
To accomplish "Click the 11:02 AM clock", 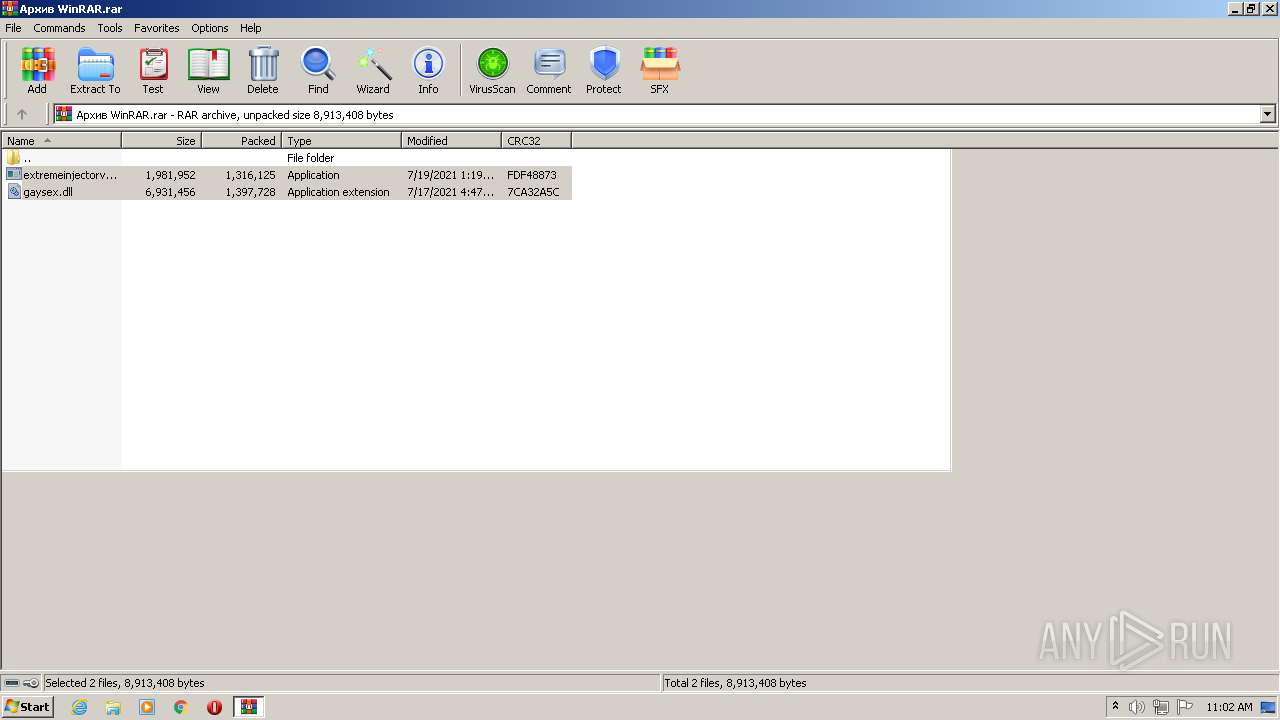I will [x=1229, y=707].
